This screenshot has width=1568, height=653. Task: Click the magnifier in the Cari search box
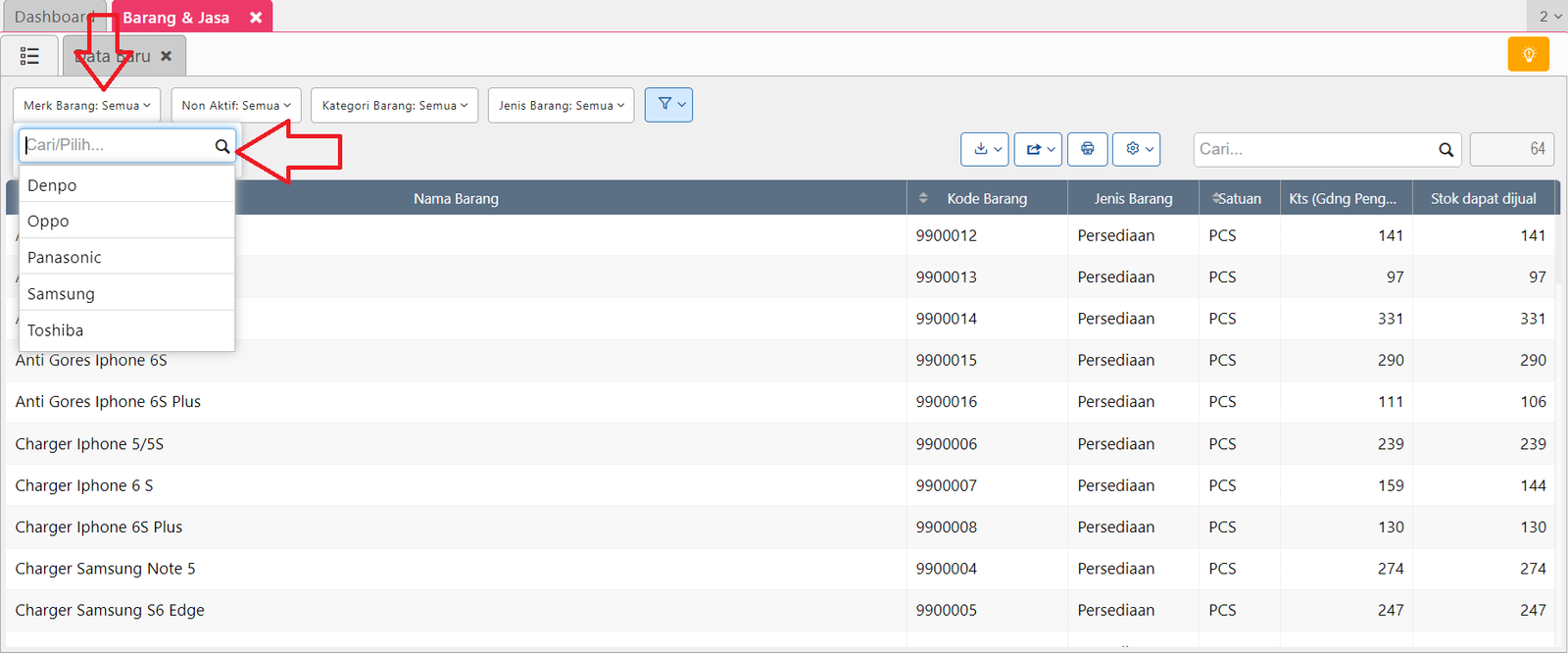(x=1445, y=150)
